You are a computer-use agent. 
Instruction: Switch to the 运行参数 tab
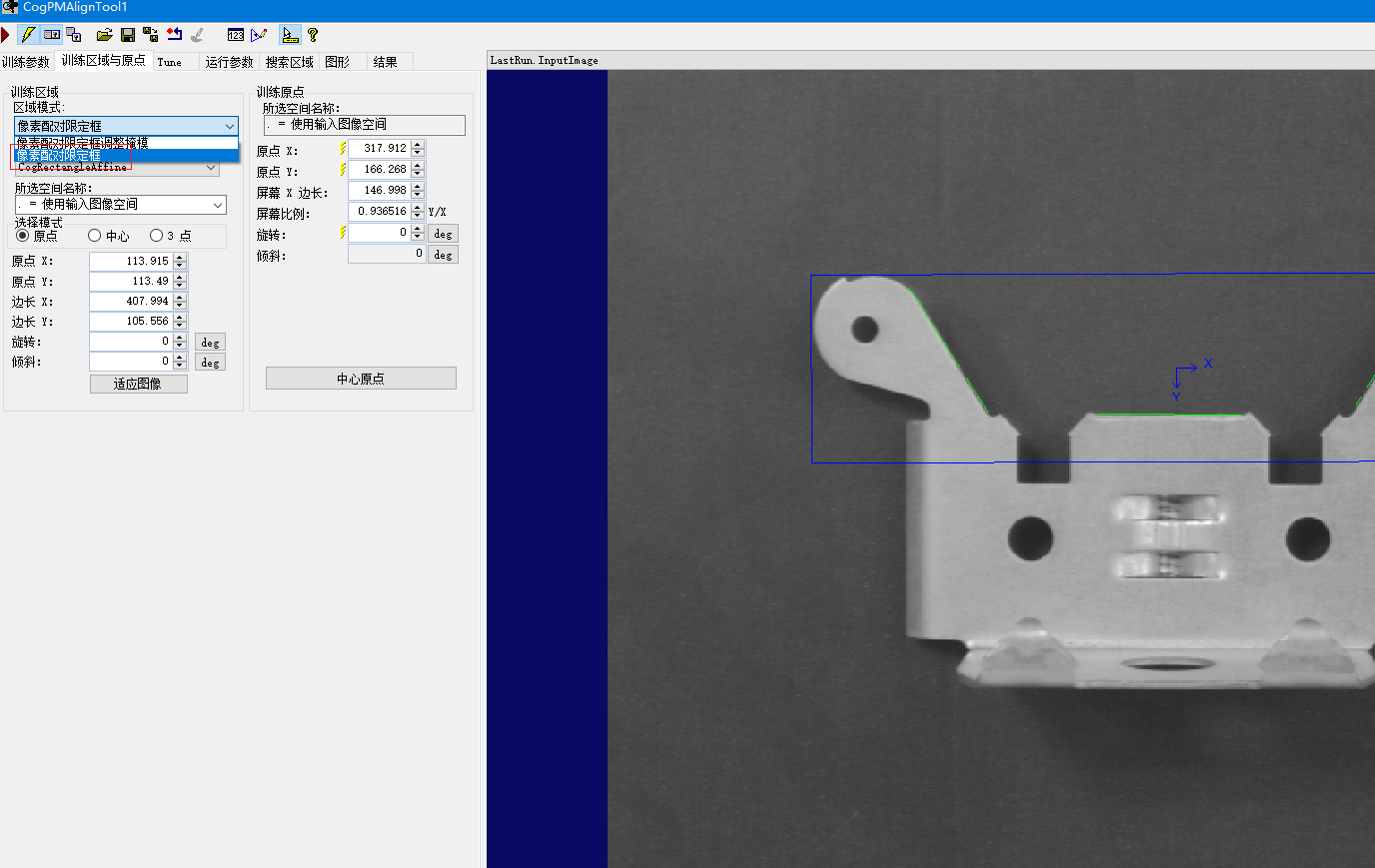pyautogui.click(x=229, y=61)
